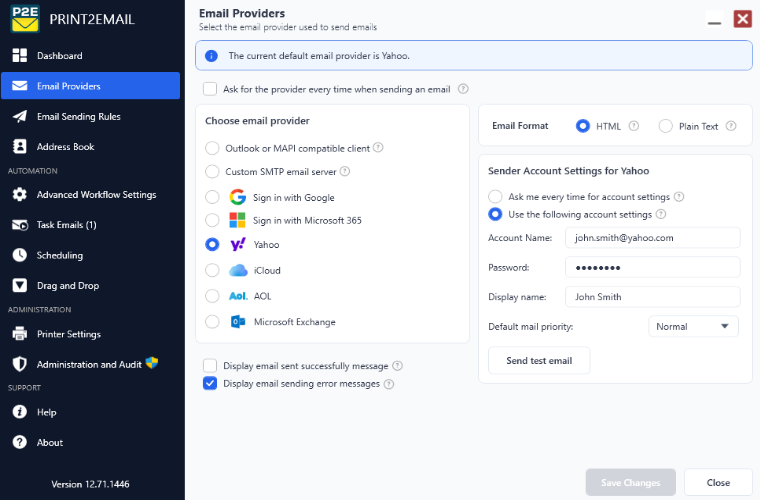This screenshot has height=500, width=760.
Task: Select the AOL provider radio button
Action: [x=212, y=296]
